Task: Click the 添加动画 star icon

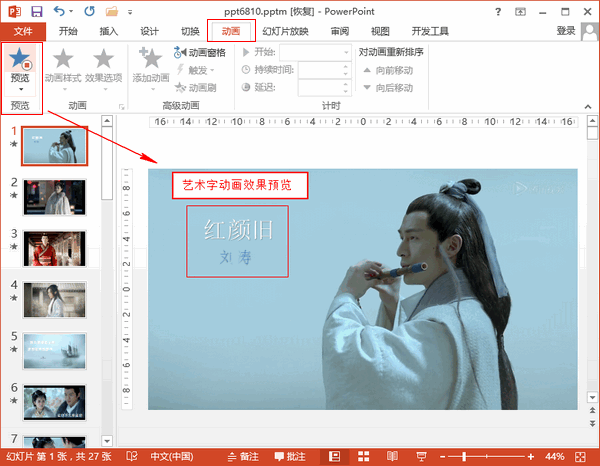Action: (151, 57)
